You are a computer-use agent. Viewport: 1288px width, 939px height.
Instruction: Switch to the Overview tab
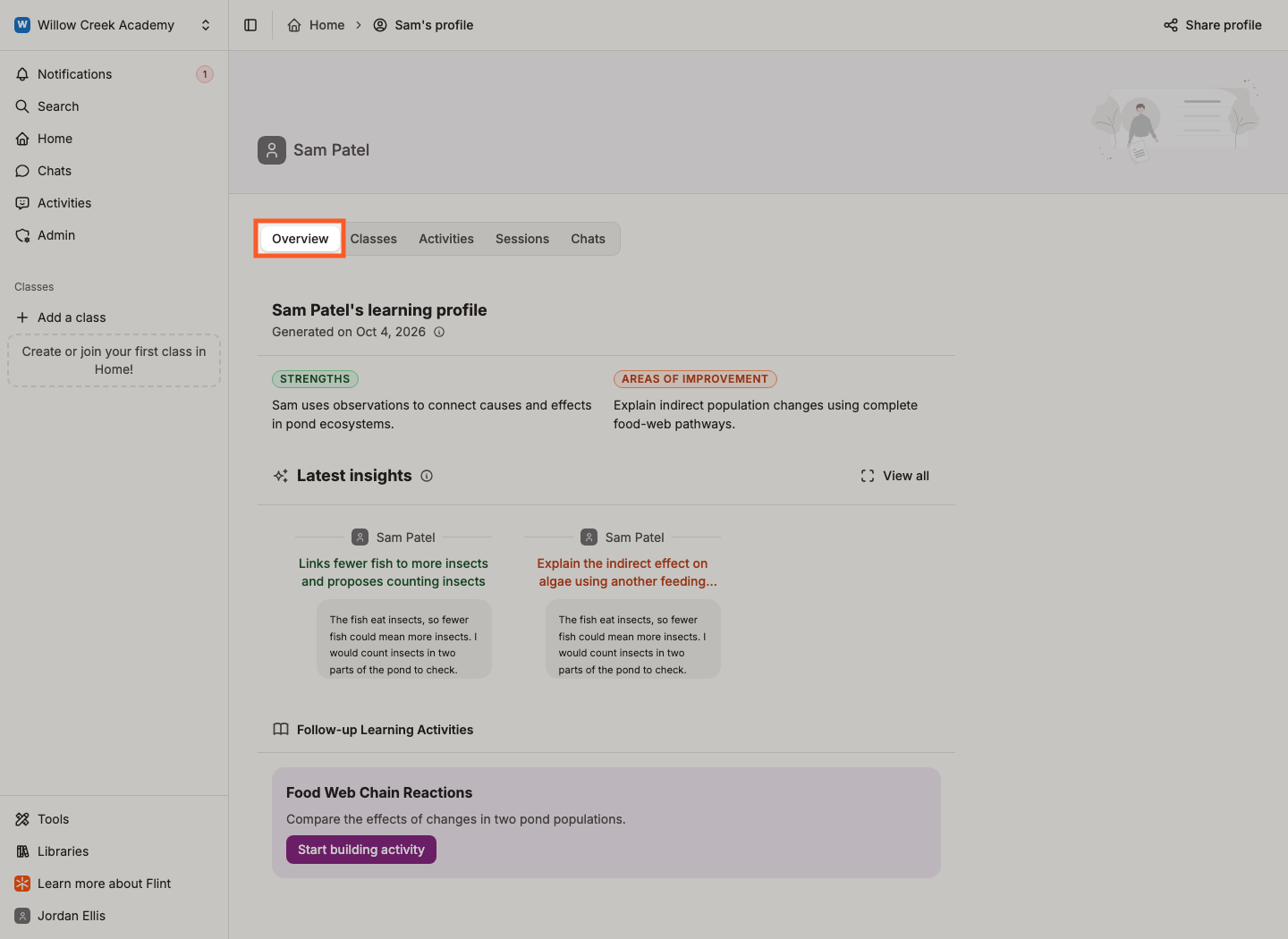[301, 239]
